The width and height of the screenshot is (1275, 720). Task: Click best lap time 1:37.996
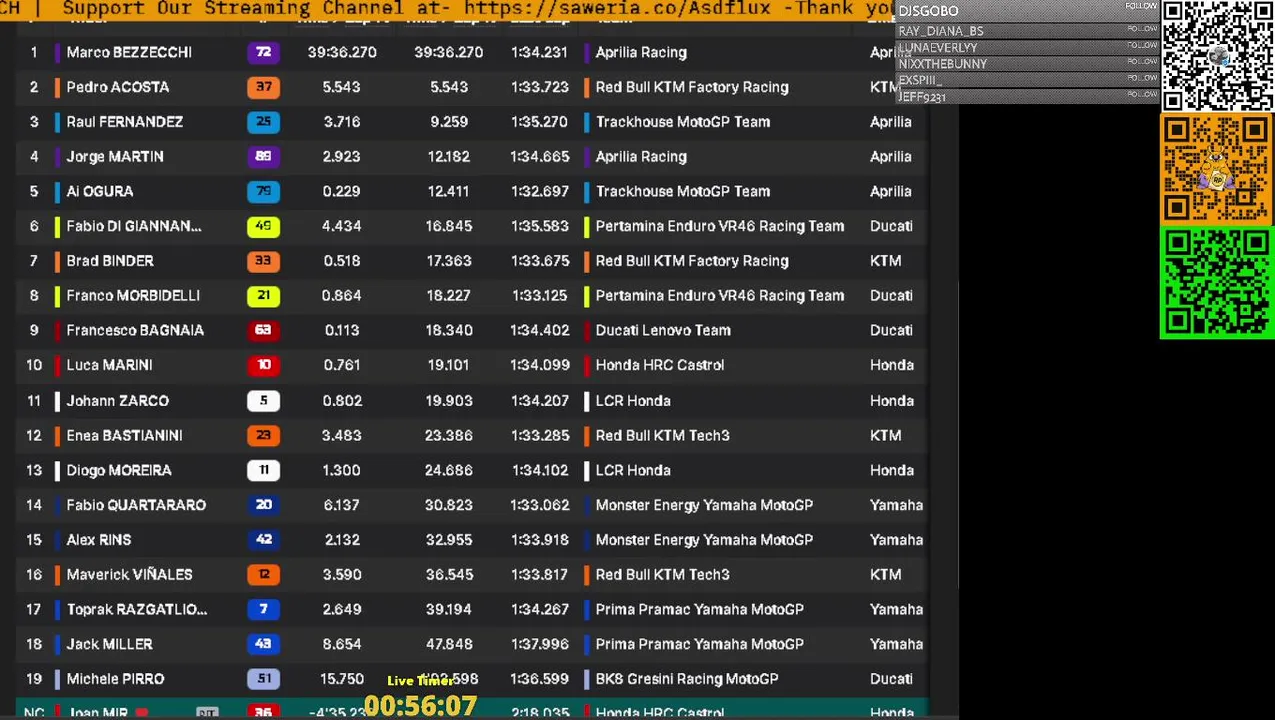point(540,644)
